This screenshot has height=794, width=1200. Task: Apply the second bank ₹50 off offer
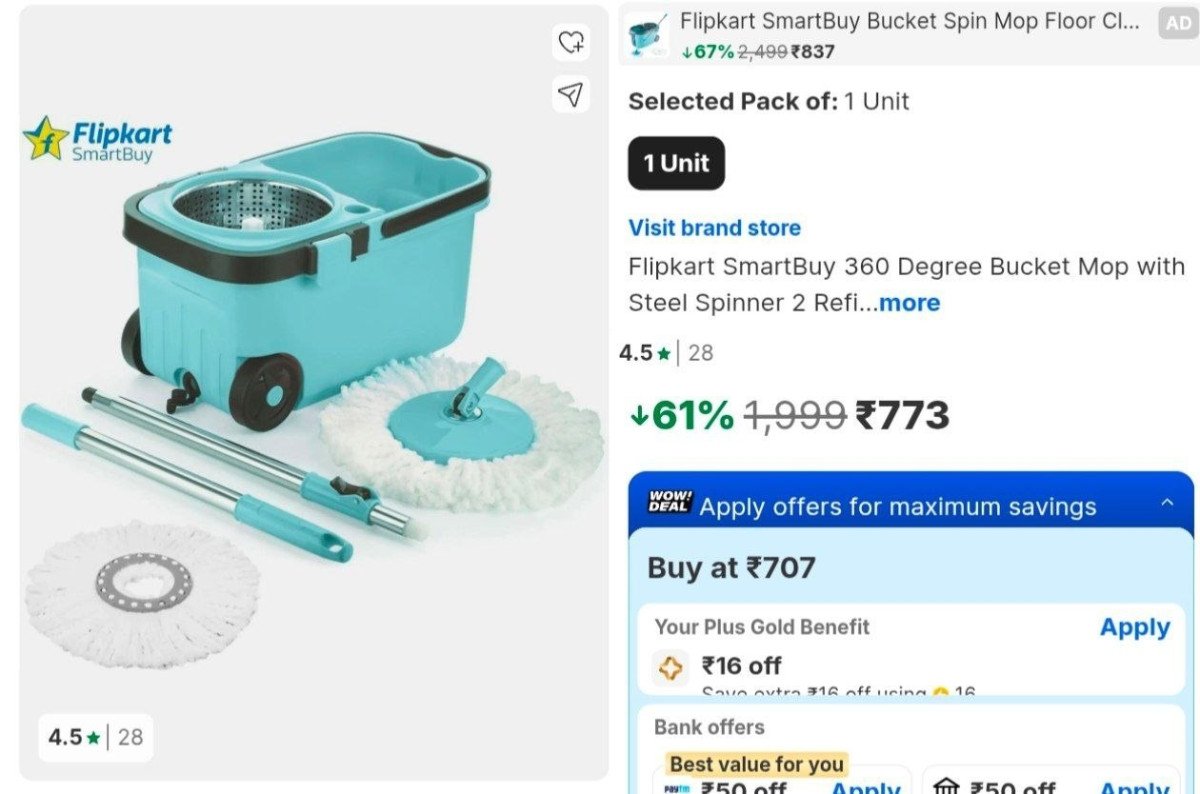(x=1134, y=787)
